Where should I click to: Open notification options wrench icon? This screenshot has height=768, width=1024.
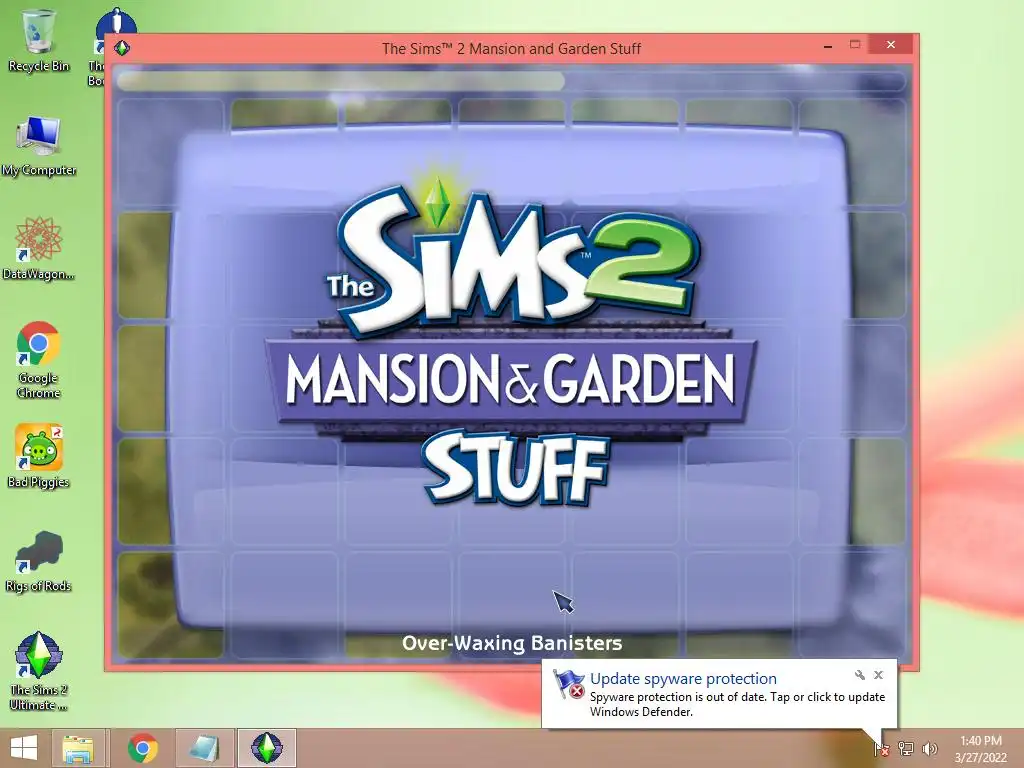pyautogui.click(x=859, y=675)
